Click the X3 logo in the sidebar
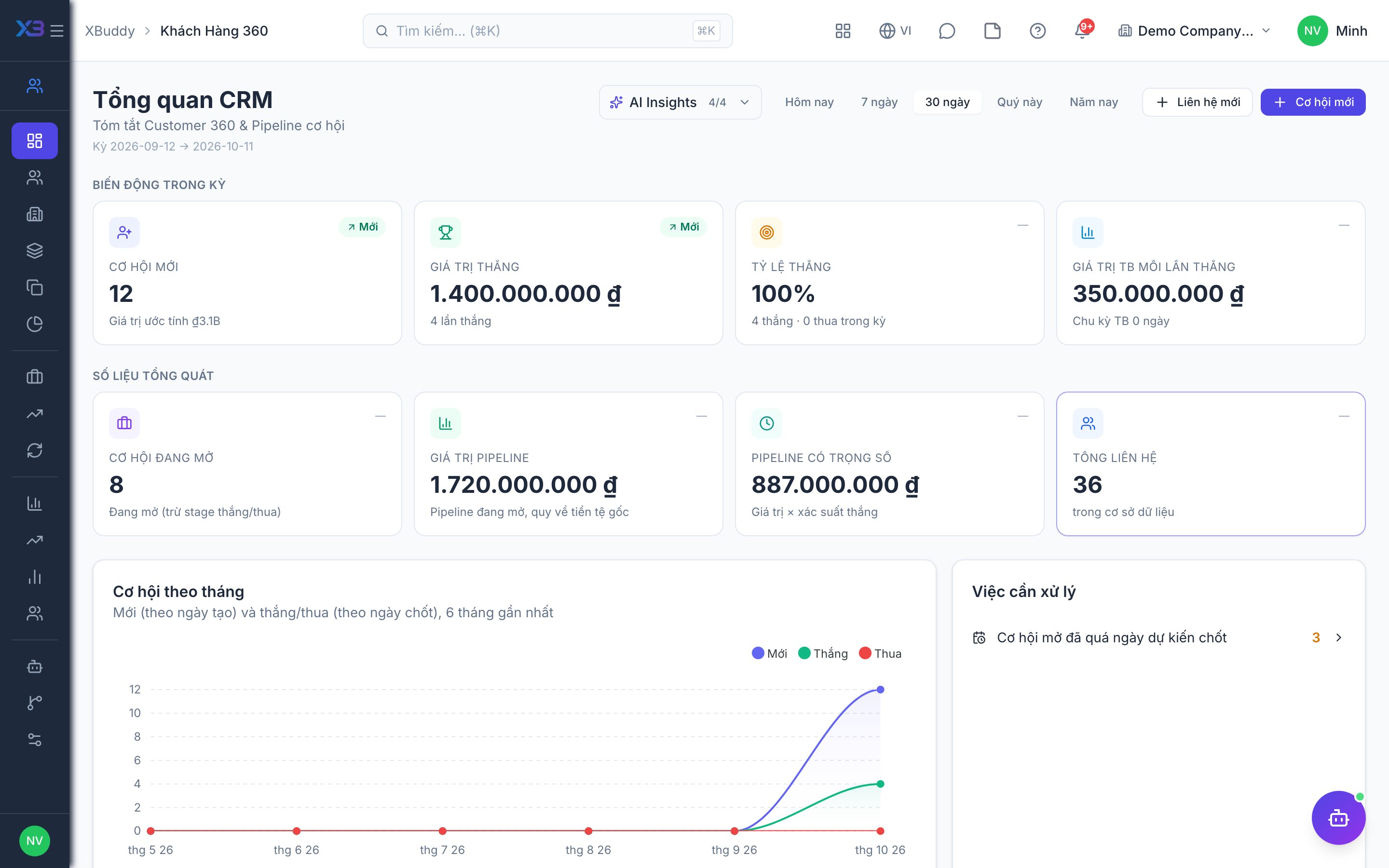 [30, 29]
